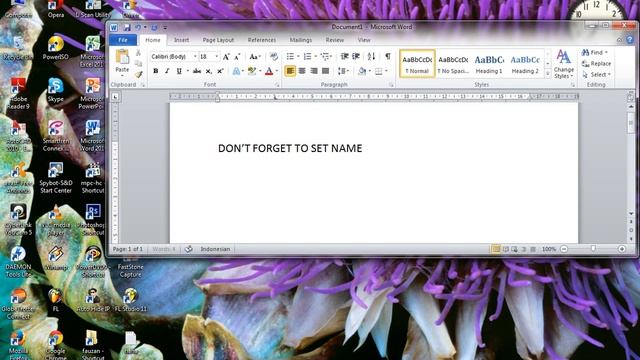Image resolution: width=640 pixels, height=360 pixels.
Task: Undo the last action in Word
Action: point(138,27)
